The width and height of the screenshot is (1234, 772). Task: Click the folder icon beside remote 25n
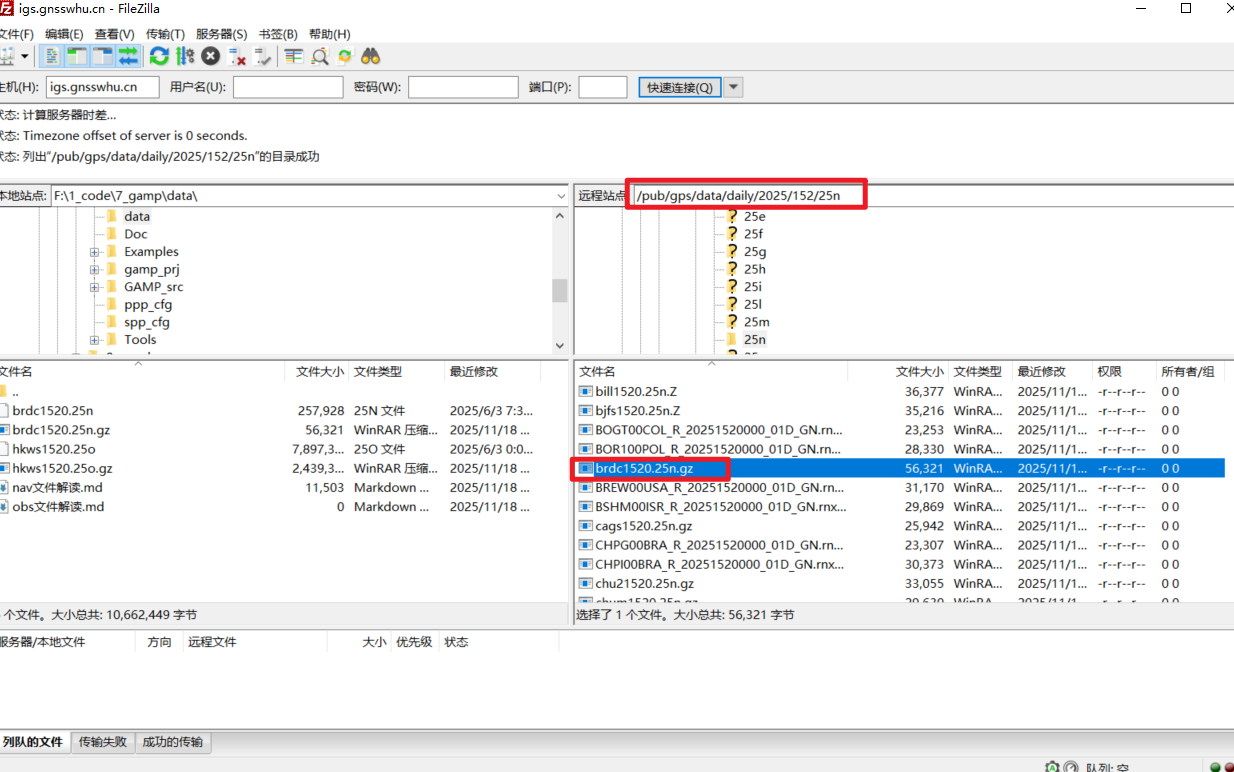(x=731, y=339)
